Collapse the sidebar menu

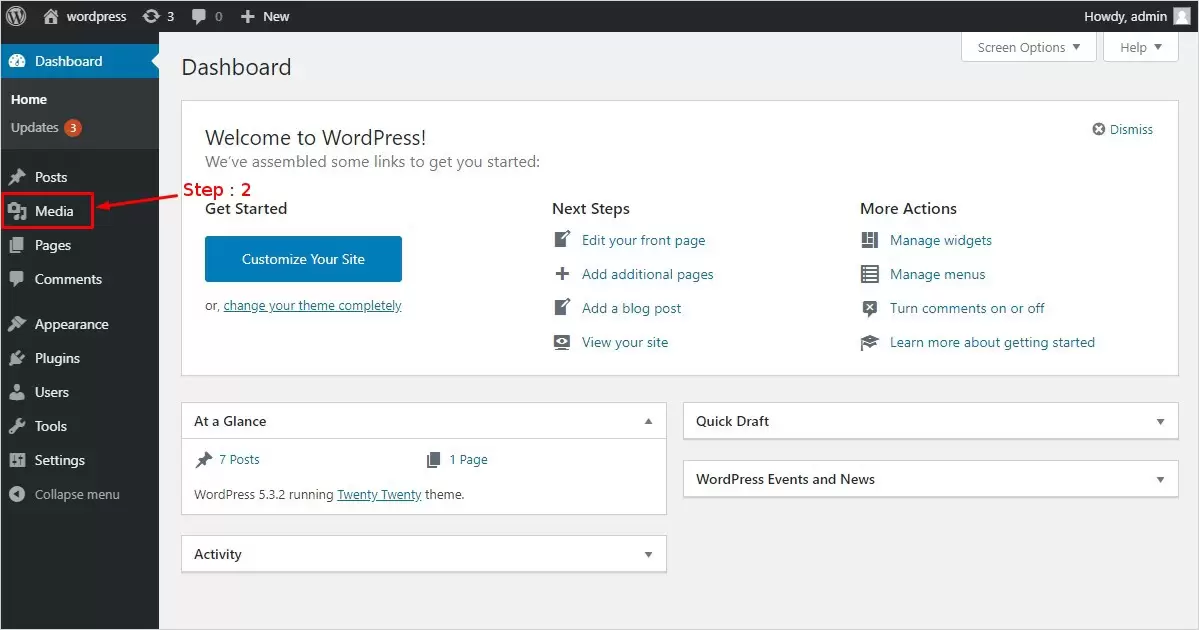[76, 494]
